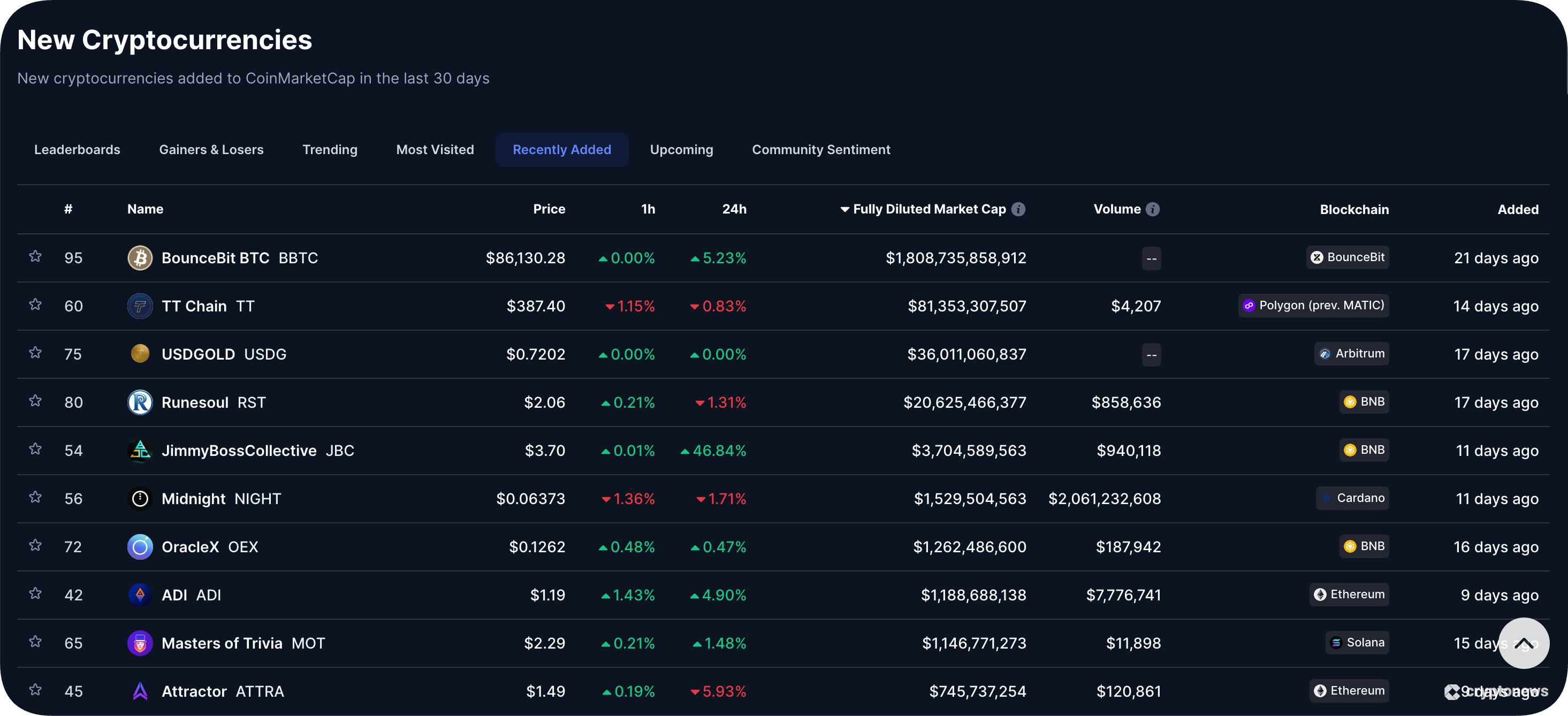Select the Arbitrum badge for USDGOLD

(1351, 354)
